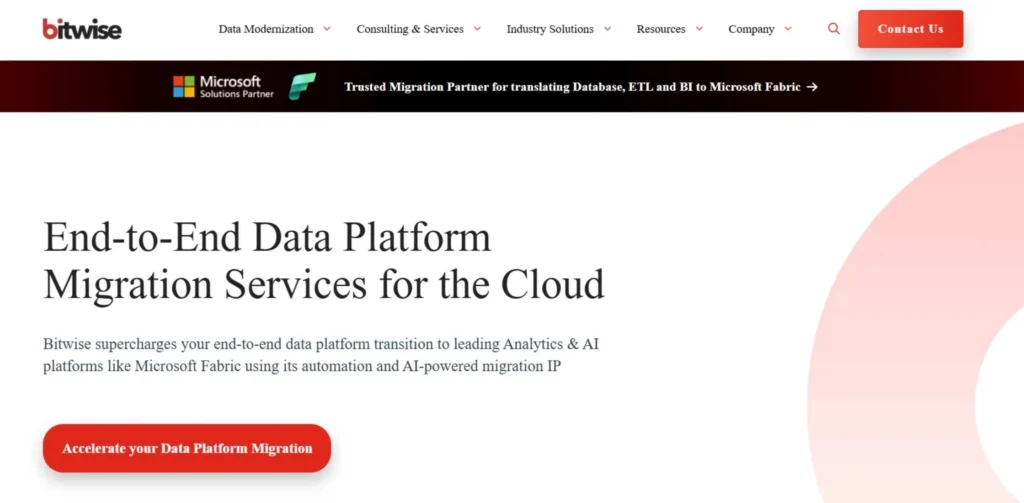
Task: Click the Bitwise logo
Action: point(82,29)
